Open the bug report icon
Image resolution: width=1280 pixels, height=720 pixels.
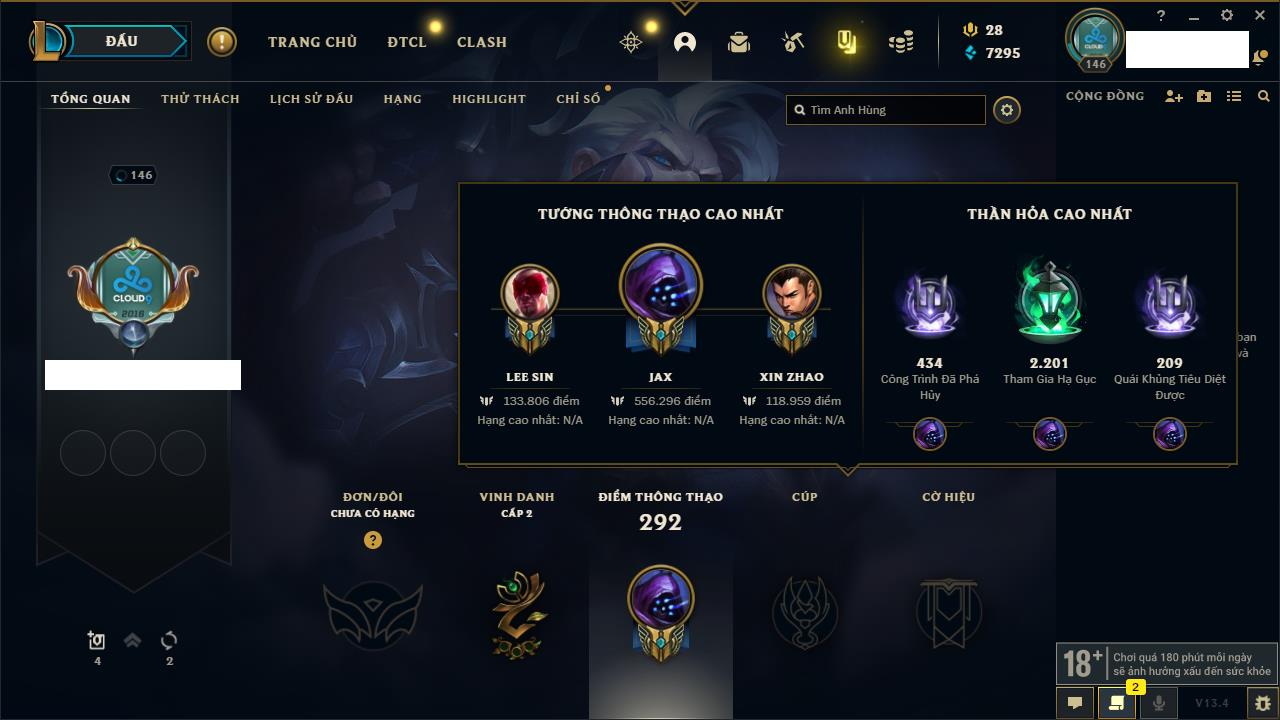1262,703
